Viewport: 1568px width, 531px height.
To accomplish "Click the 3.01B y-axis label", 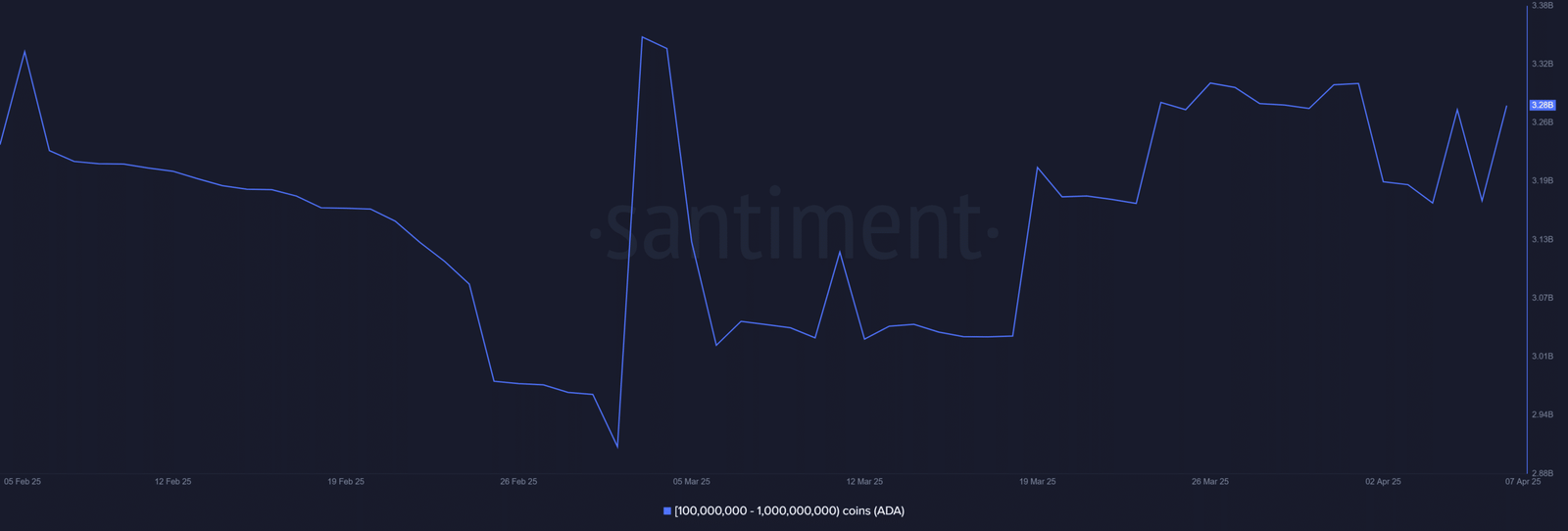I will tap(1542, 357).
